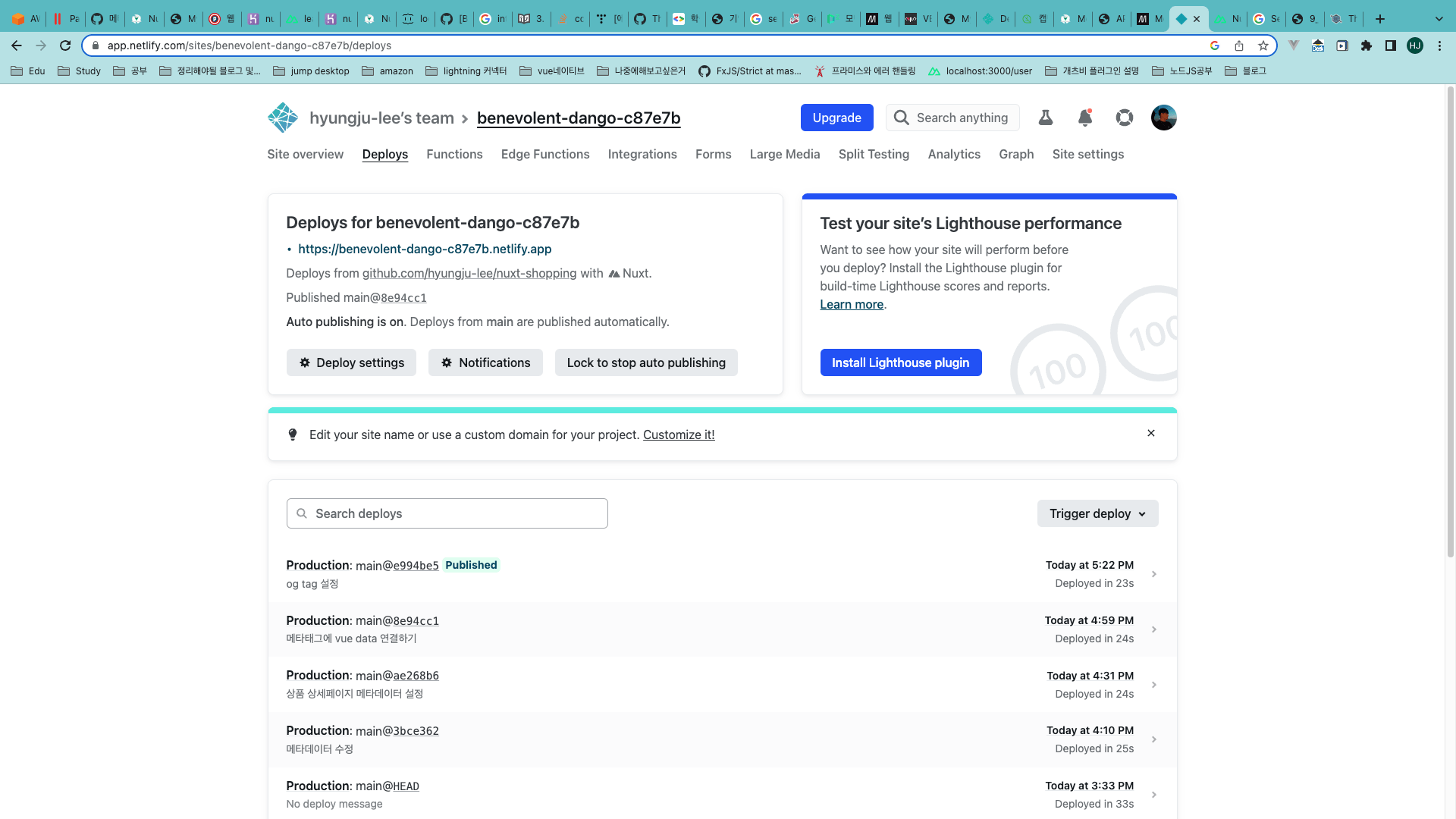Open the support lifebuoy icon
The width and height of the screenshot is (1456, 819).
click(1125, 118)
